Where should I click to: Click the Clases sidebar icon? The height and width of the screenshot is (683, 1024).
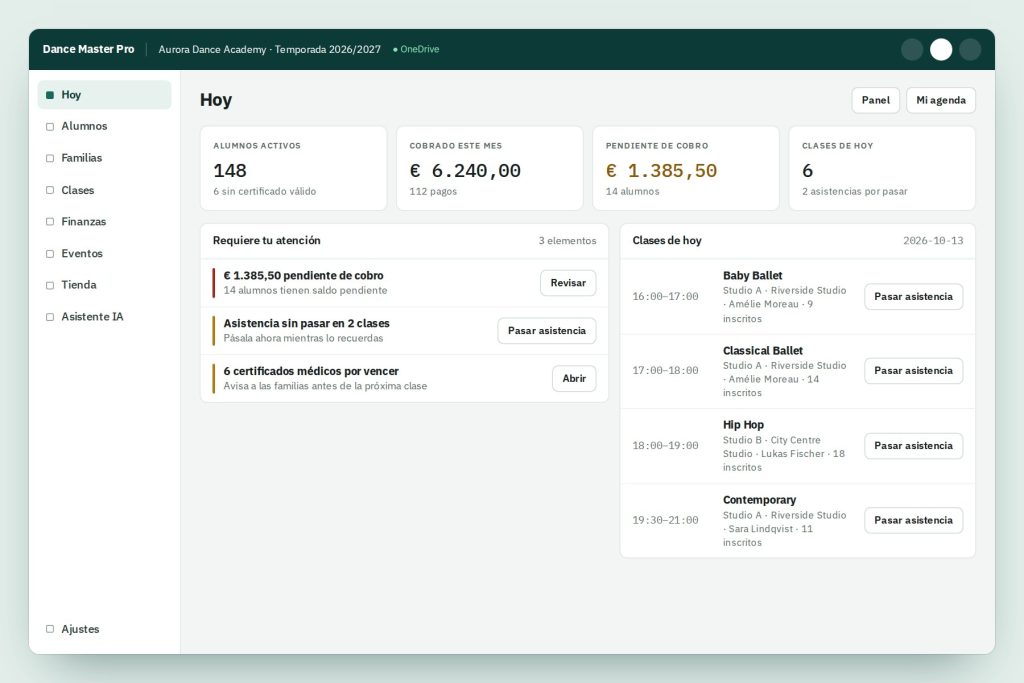[50, 190]
